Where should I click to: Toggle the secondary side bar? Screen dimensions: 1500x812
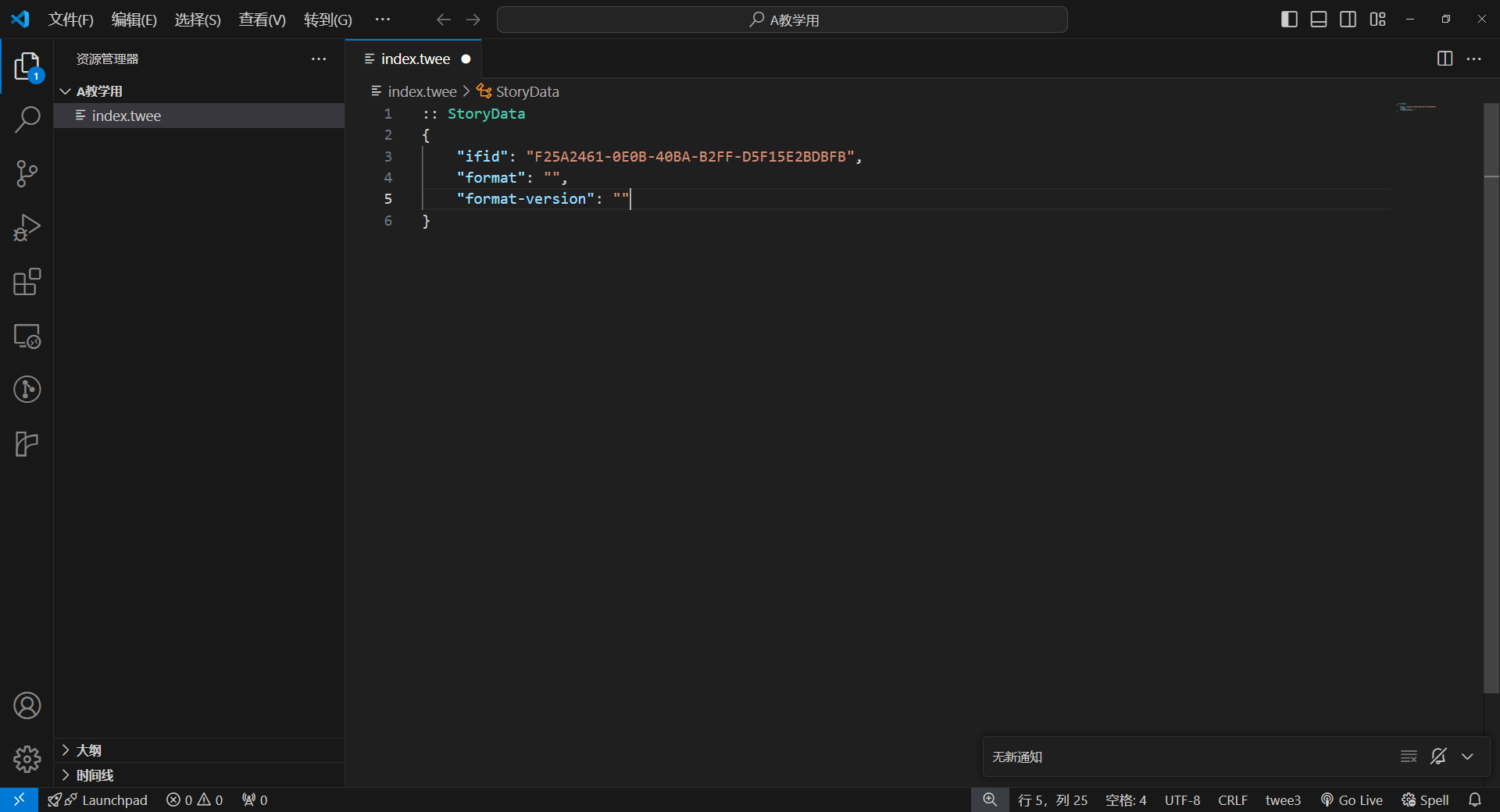coord(1348,20)
